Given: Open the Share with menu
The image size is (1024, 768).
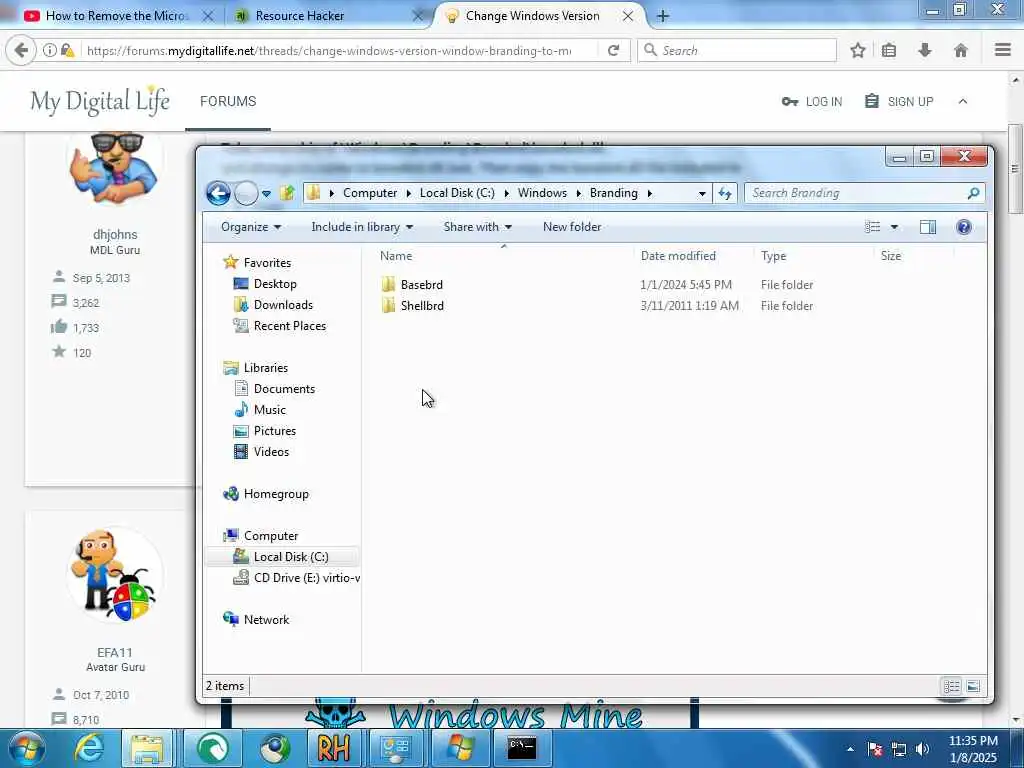Looking at the screenshot, I should 477,227.
